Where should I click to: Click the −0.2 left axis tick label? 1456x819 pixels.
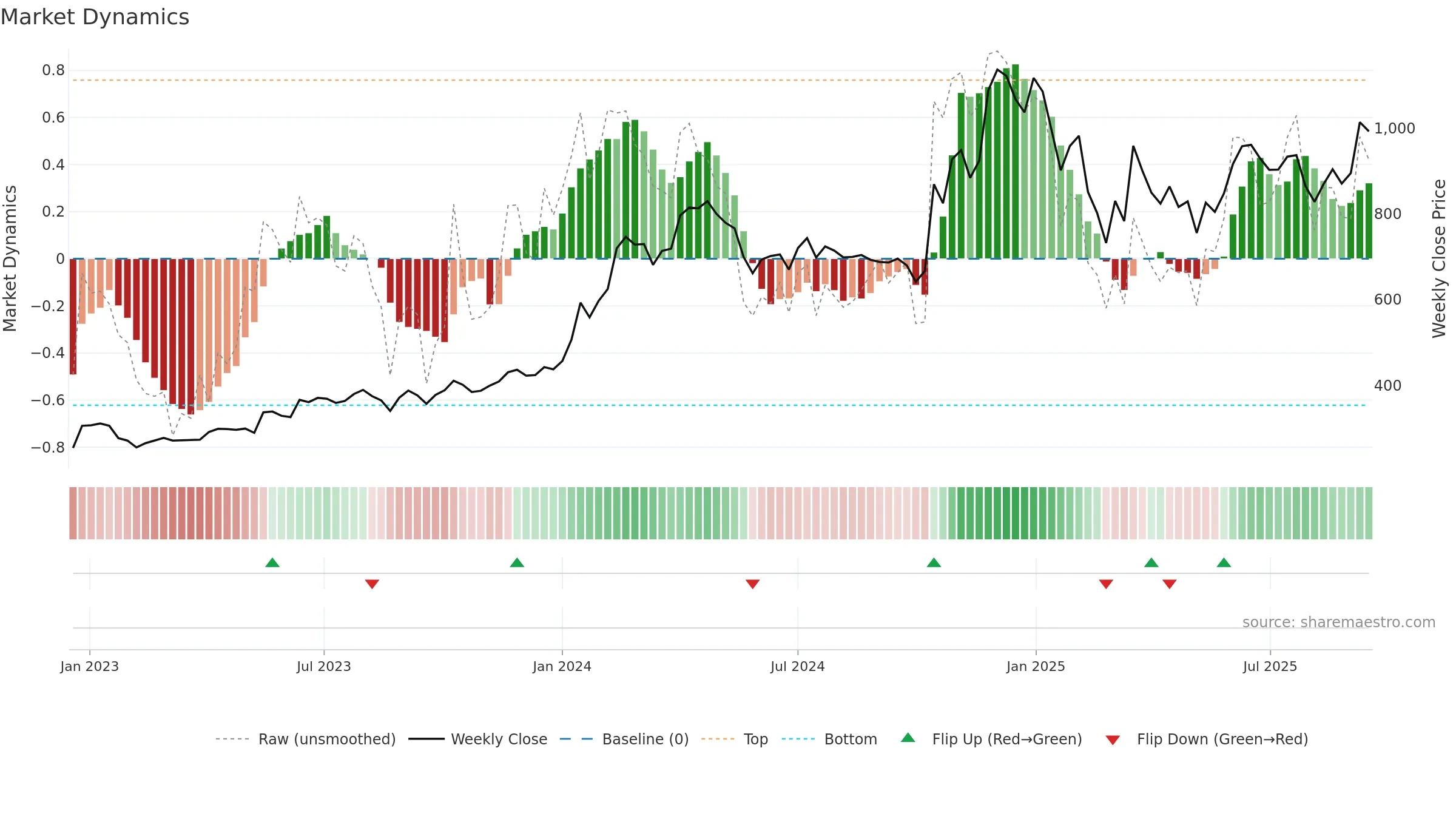(48, 306)
